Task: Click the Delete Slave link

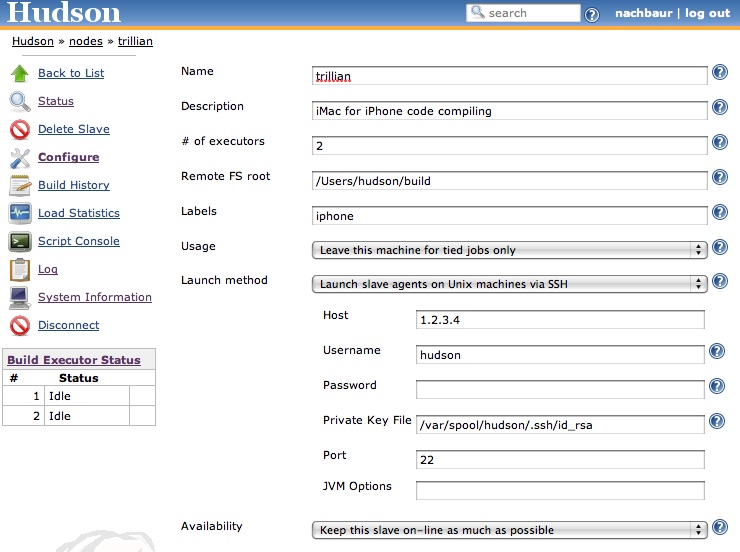Action: click(x=74, y=129)
